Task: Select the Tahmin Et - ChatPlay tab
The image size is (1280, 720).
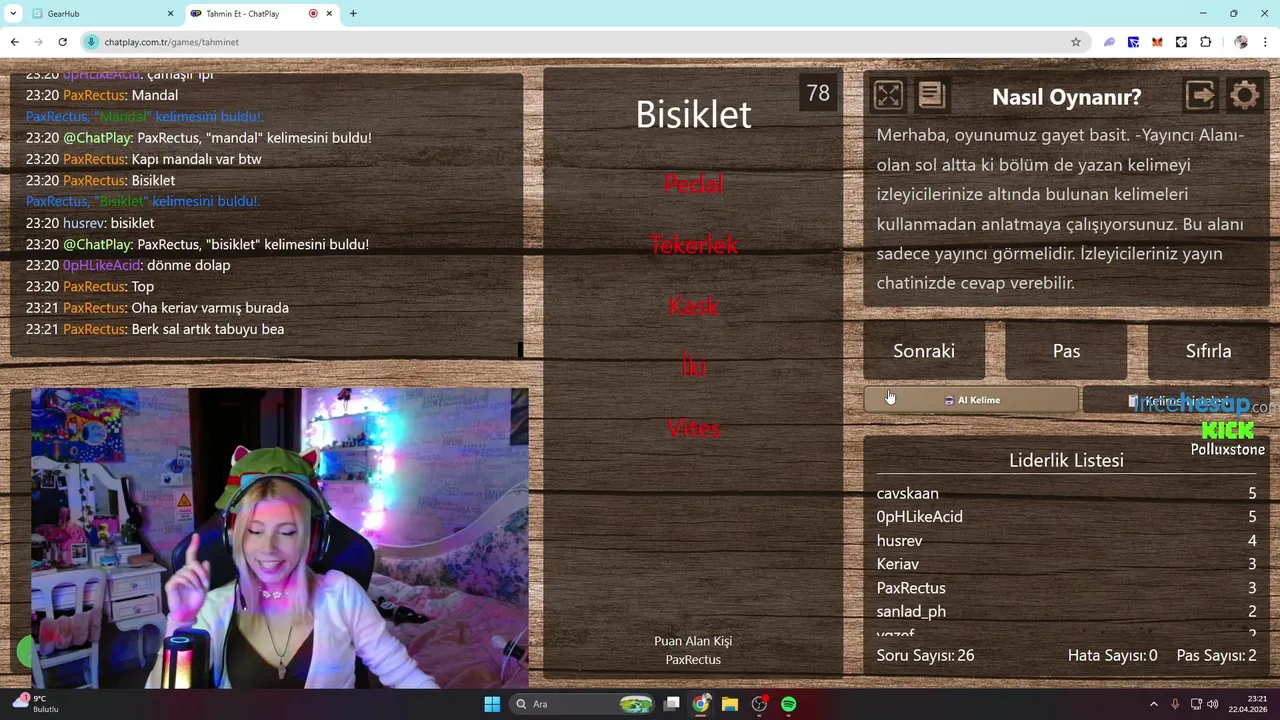Action: [263, 14]
